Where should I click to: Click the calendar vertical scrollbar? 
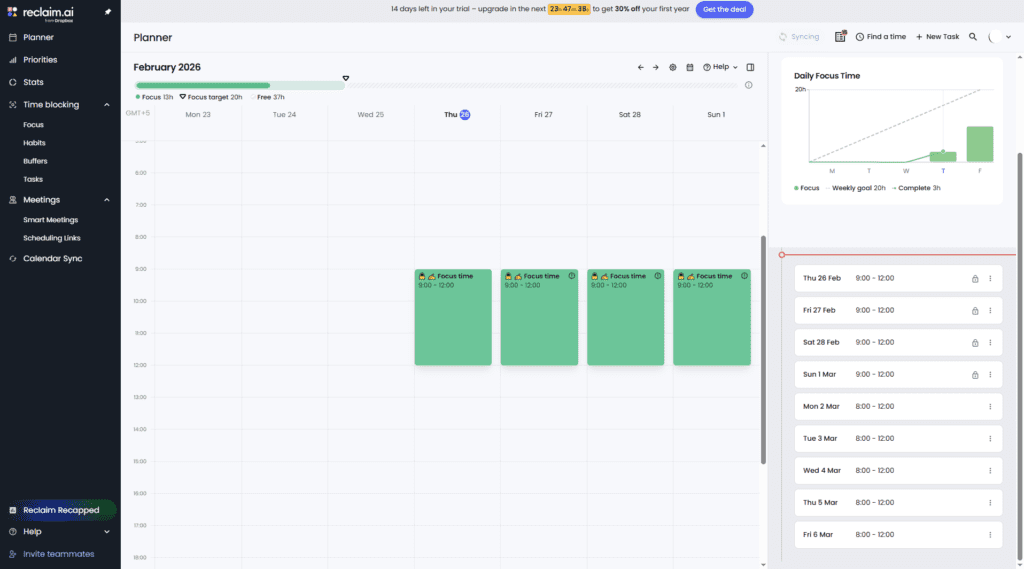pos(763,350)
